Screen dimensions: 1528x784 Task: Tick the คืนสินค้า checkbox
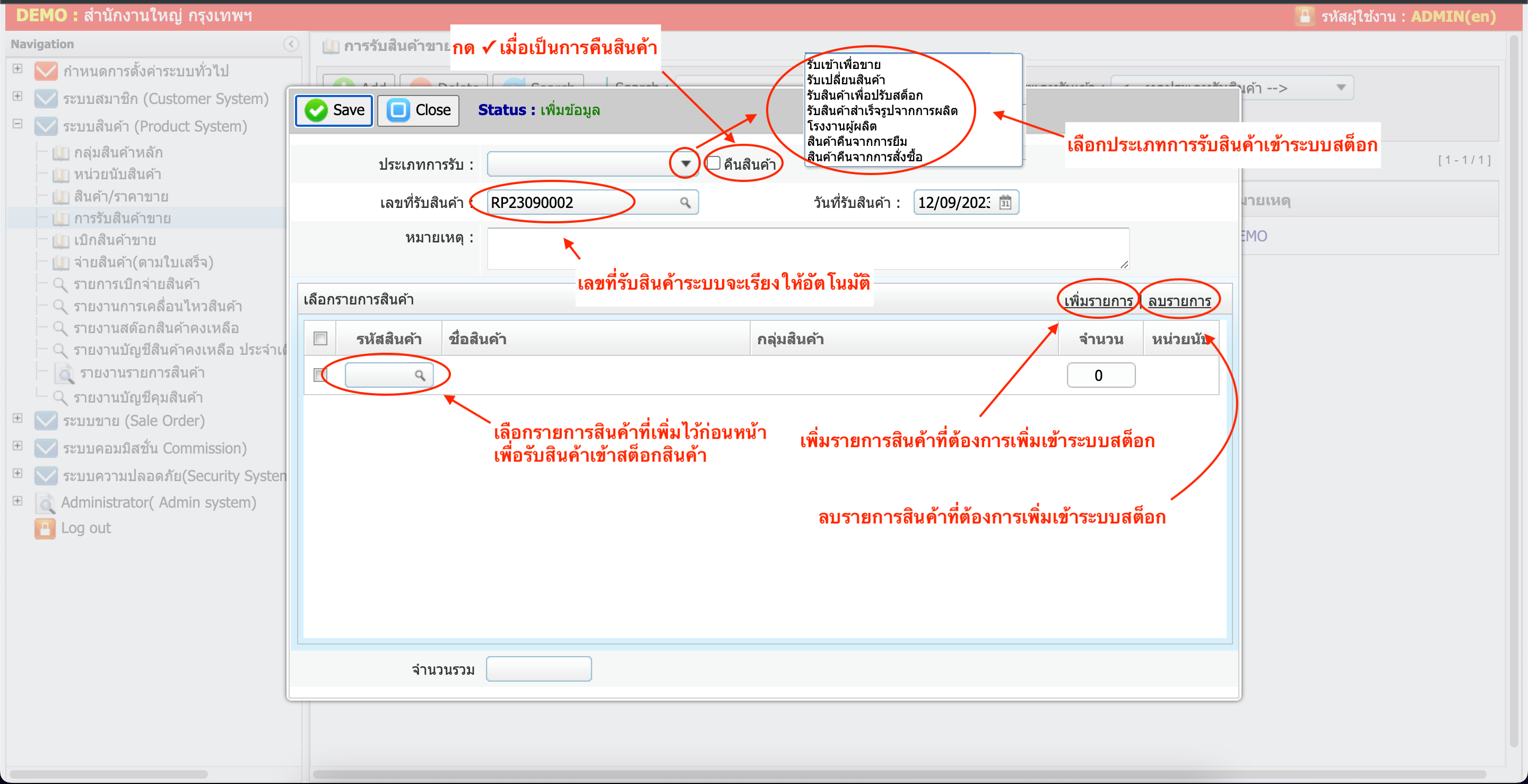(x=714, y=163)
